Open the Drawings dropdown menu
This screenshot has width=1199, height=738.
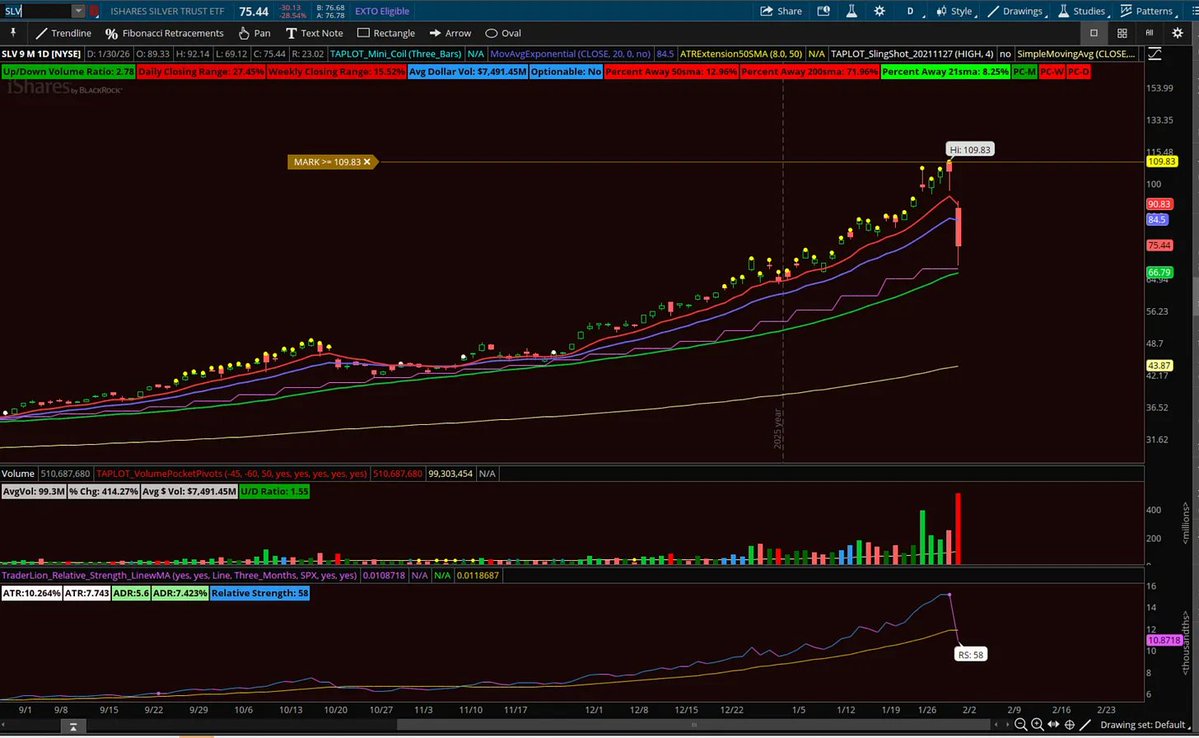pos(1017,11)
